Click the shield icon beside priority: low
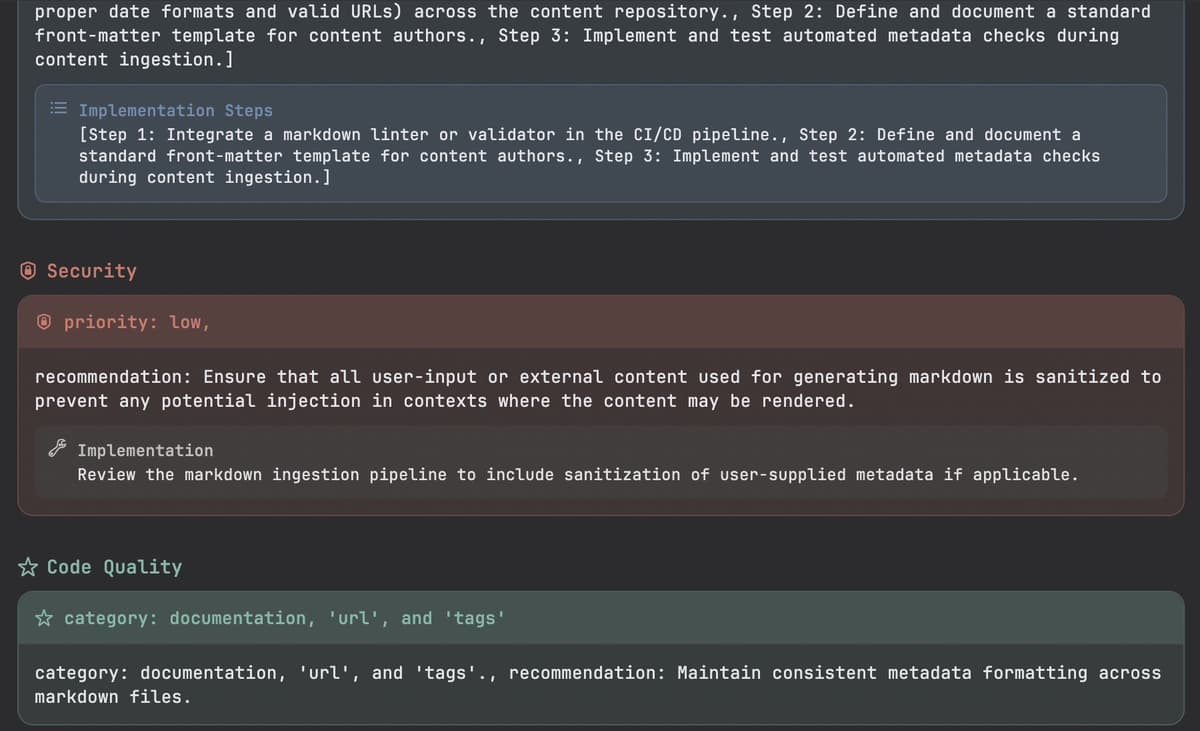Image resolution: width=1200 pixels, height=731 pixels. pos(45,323)
